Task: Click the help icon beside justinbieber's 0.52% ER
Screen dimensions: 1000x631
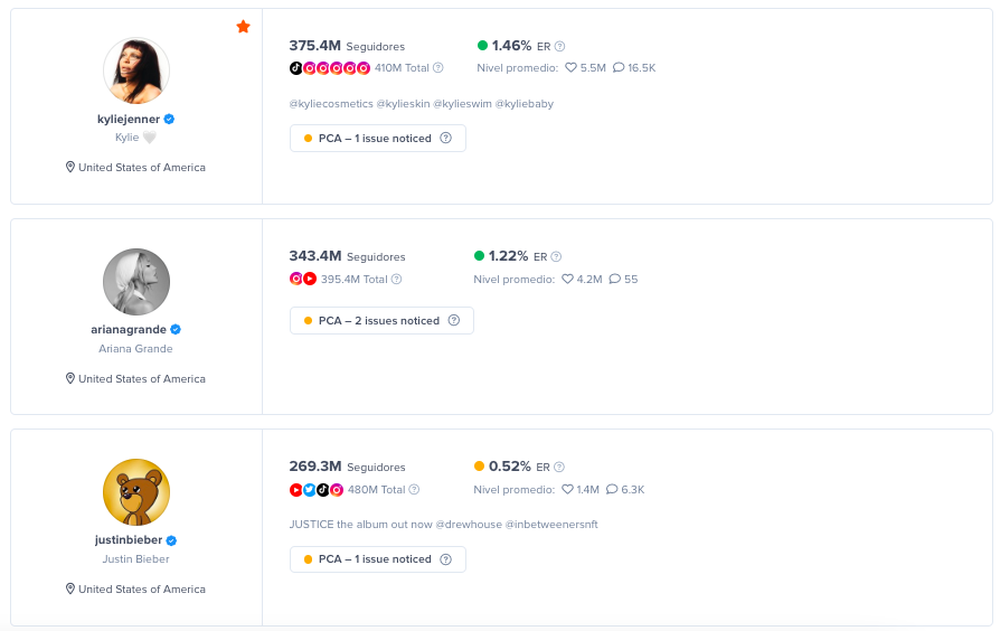Action: coord(559,467)
